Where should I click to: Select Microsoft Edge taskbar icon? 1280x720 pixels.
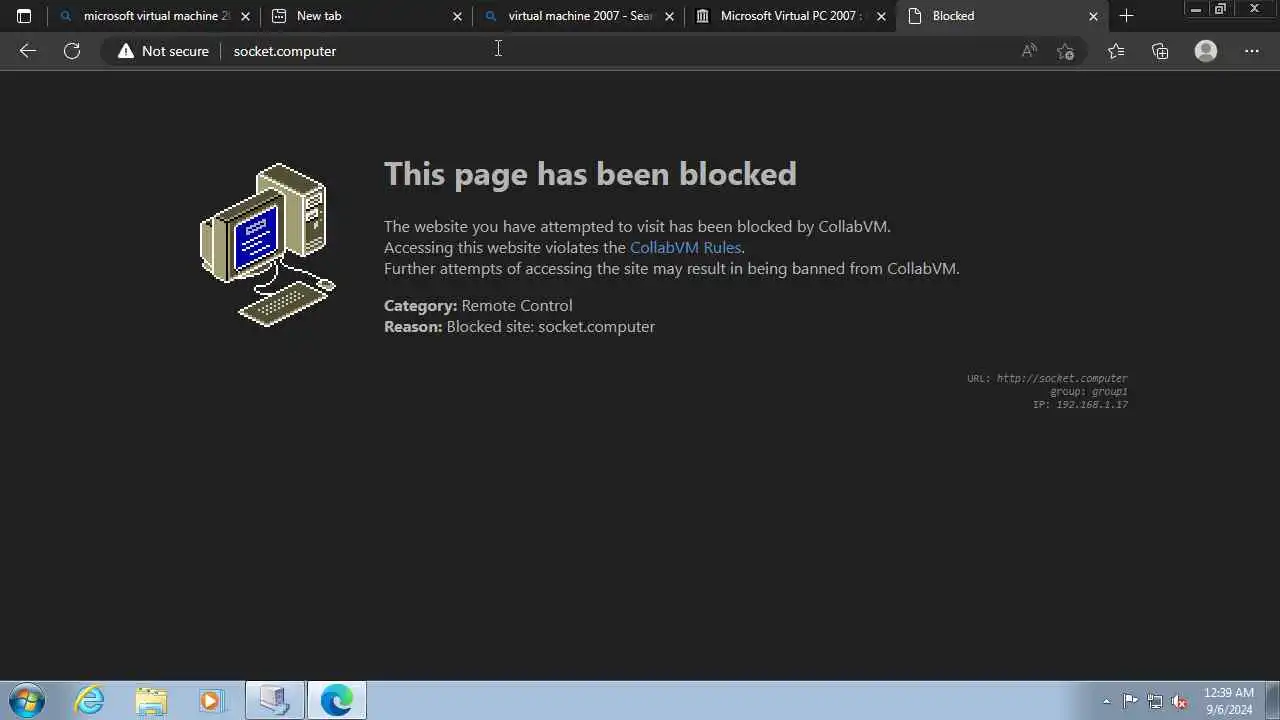coord(336,700)
